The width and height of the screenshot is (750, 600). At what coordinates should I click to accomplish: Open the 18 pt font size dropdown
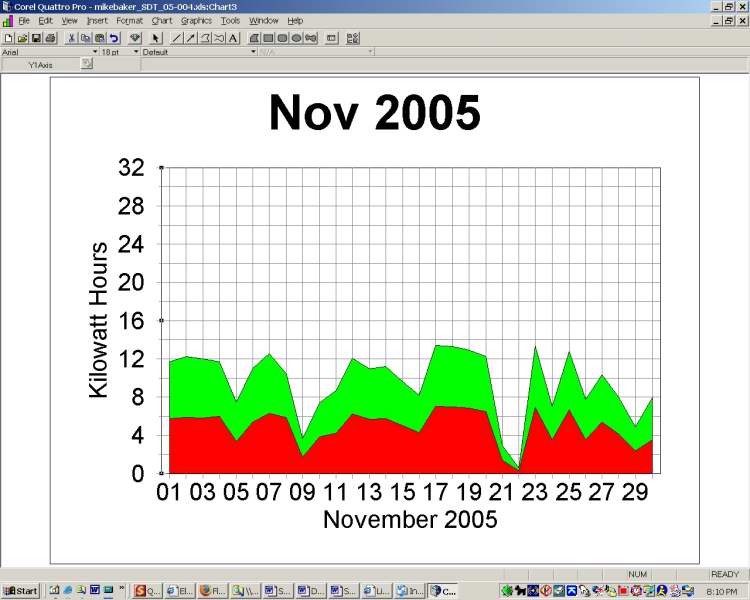pyautogui.click(x=134, y=51)
